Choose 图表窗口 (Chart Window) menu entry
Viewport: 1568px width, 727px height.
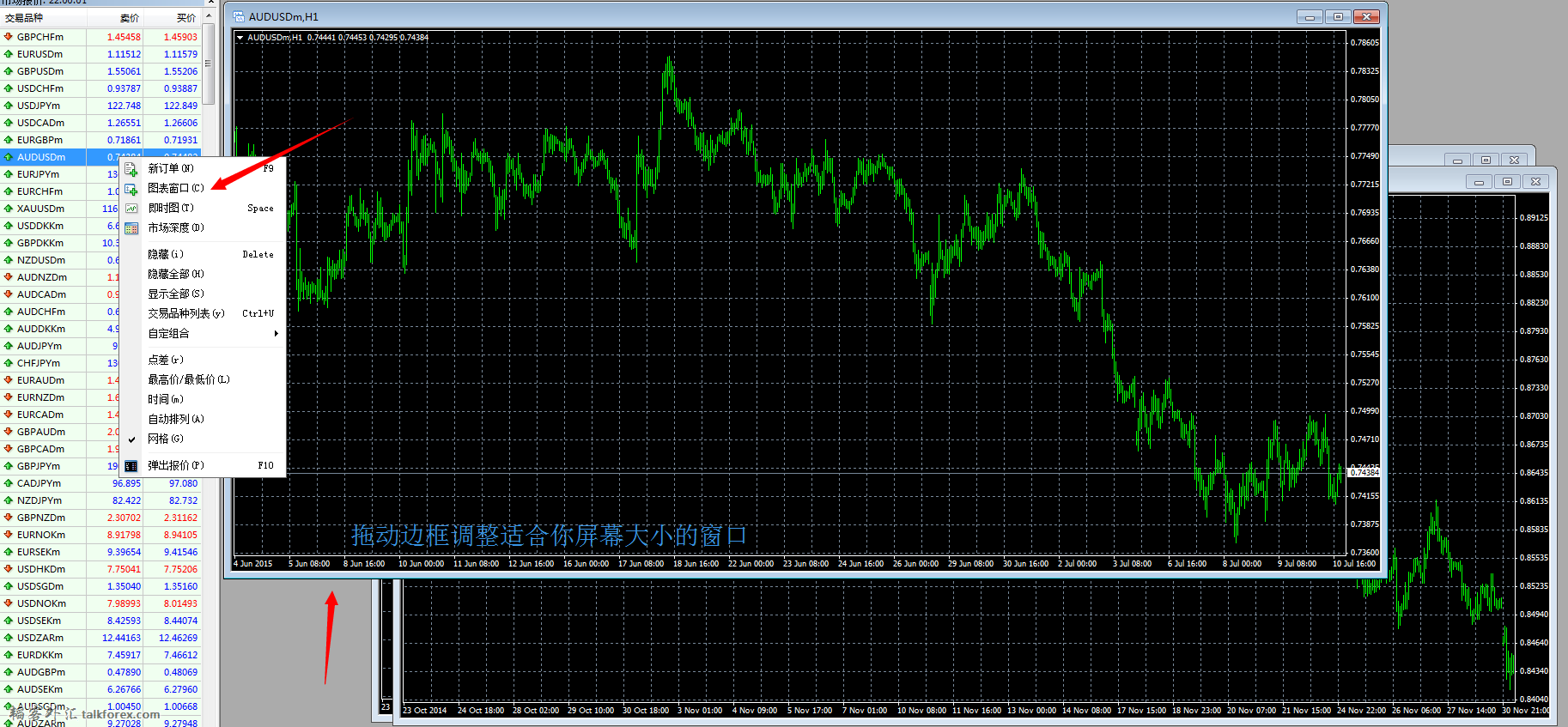click(x=203, y=188)
